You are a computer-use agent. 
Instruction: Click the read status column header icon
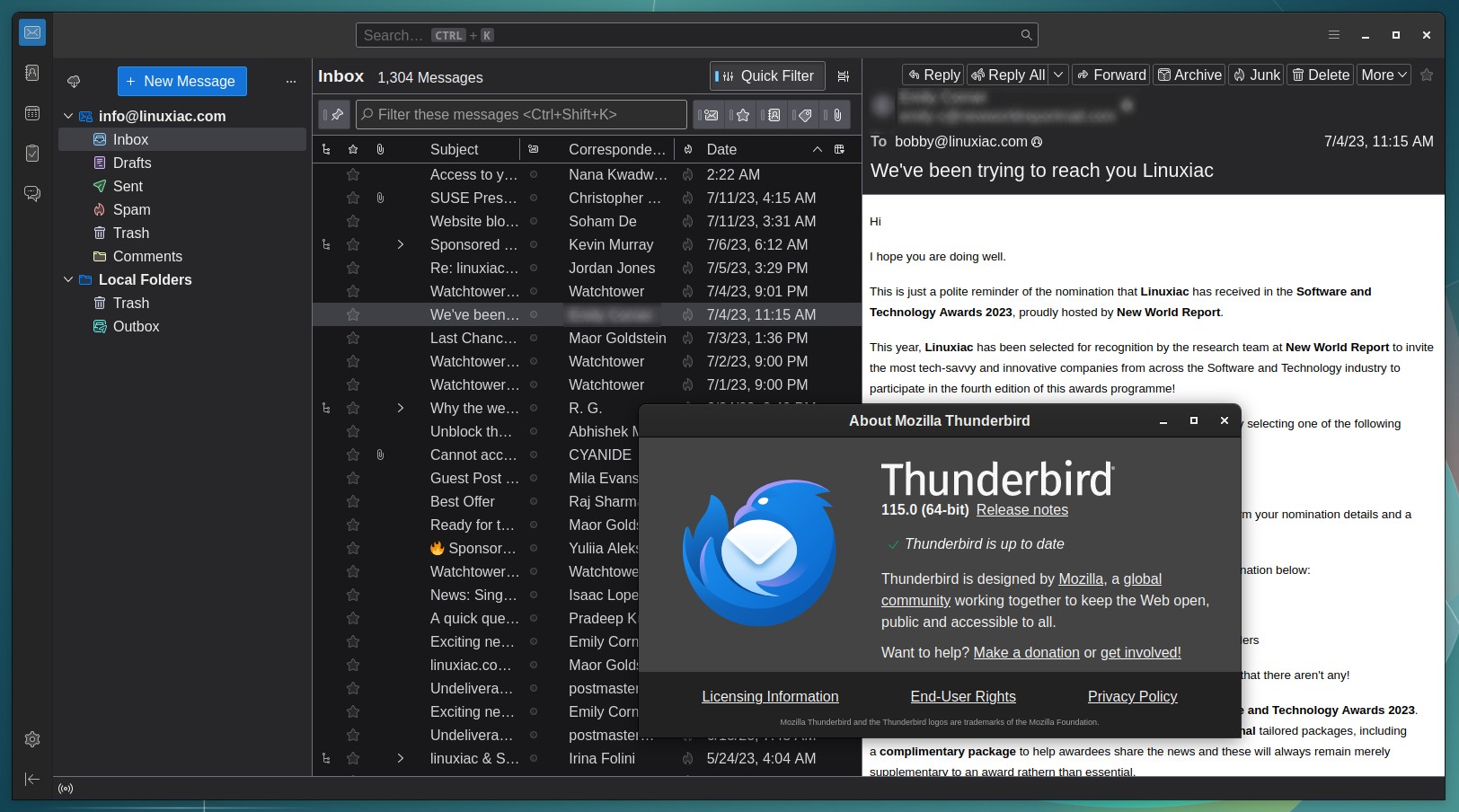(x=533, y=149)
